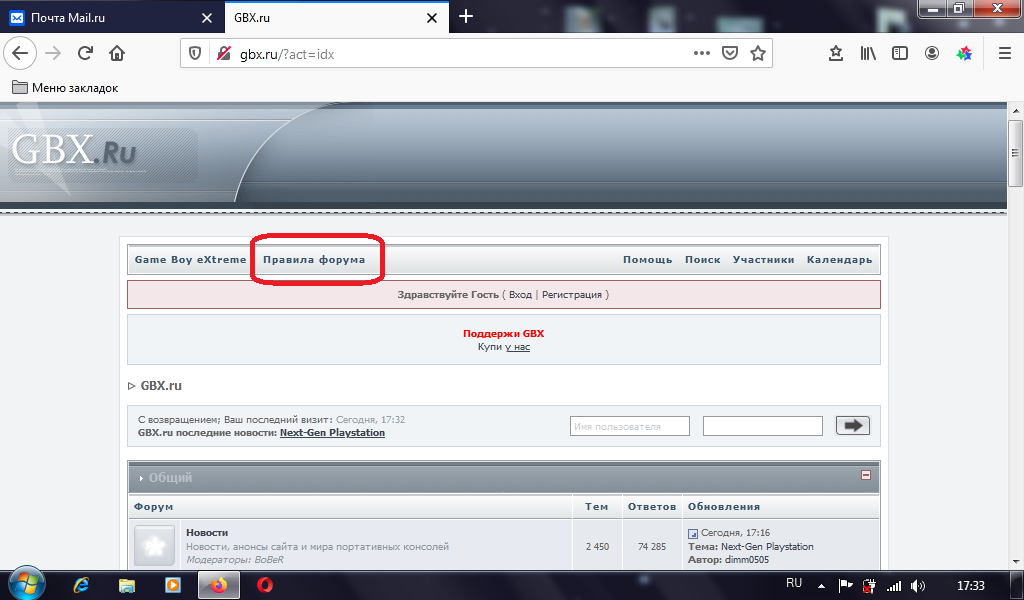Go to the last post icon for Новости
The width and height of the screenshot is (1024, 600).
point(693,533)
